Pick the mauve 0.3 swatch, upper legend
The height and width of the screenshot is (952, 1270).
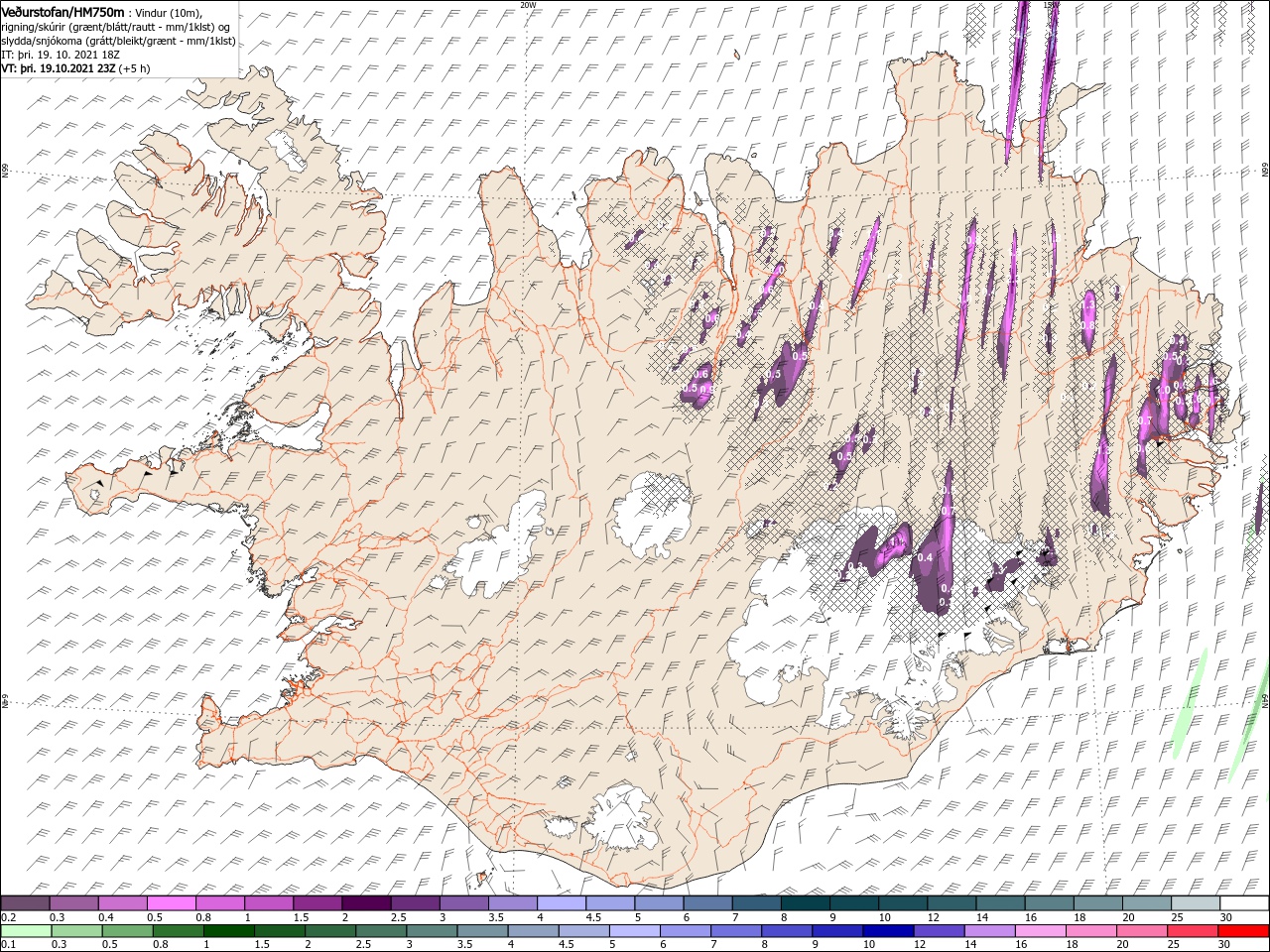pyautogui.click(x=73, y=903)
